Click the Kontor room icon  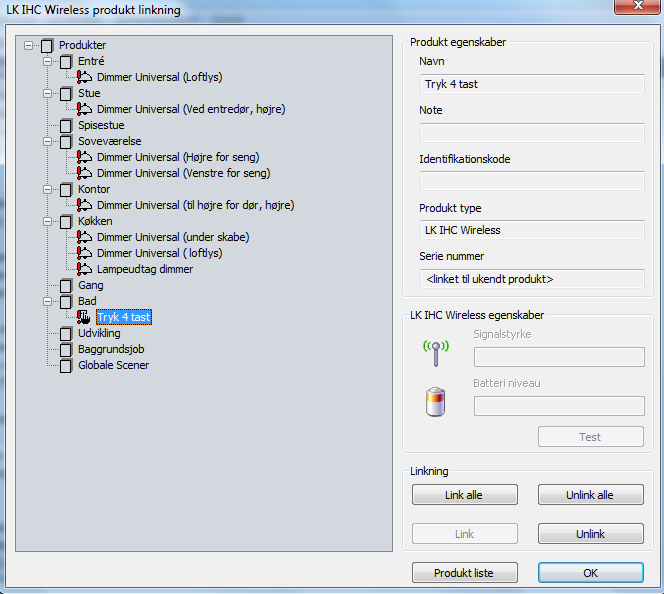click(x=66, y=190)
